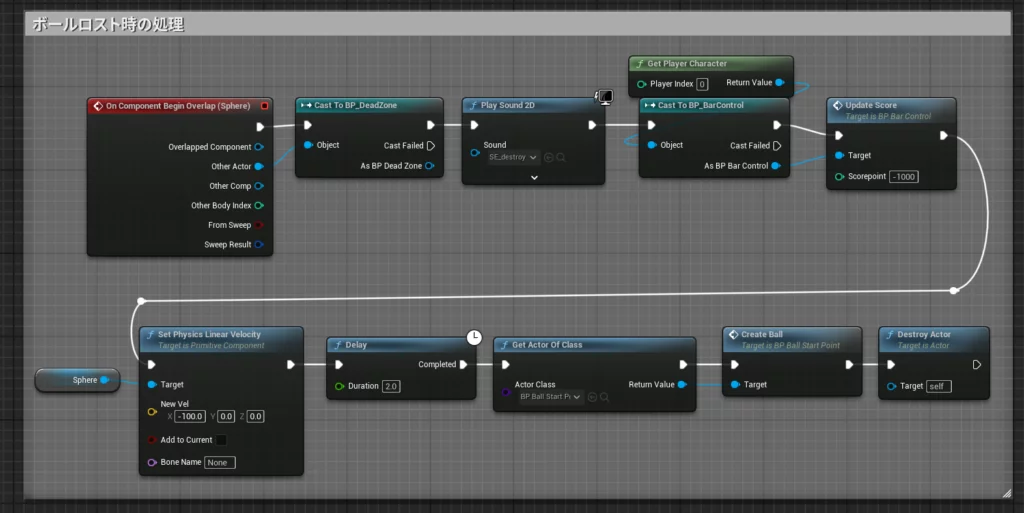This screenshot has height=513, width=1024.
Task: Open the Actor Class dropdown on Get Actor Of Class
Action: pos(550,397)
